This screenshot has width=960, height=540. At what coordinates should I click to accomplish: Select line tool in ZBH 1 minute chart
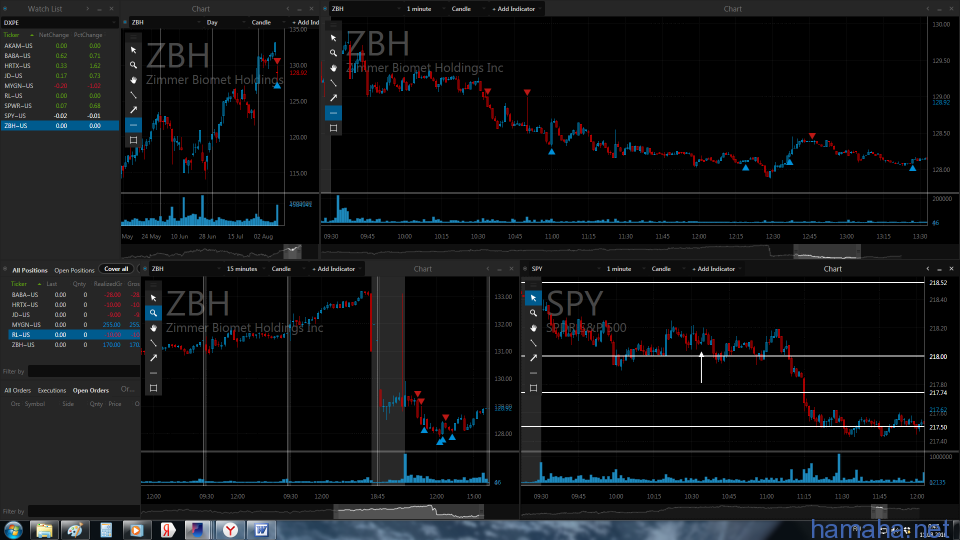333,83
